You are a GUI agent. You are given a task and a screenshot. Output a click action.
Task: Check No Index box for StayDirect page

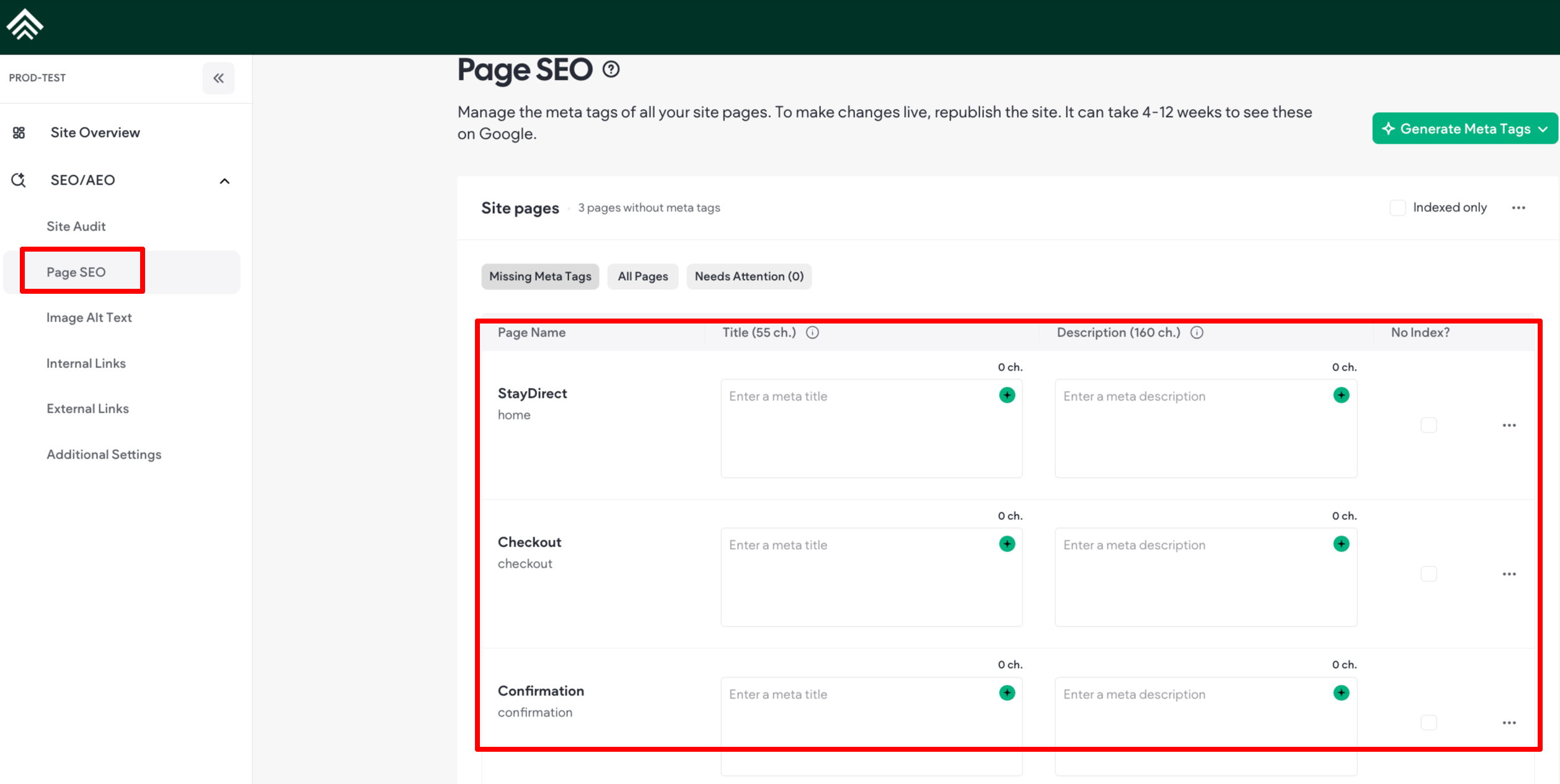1429,425
